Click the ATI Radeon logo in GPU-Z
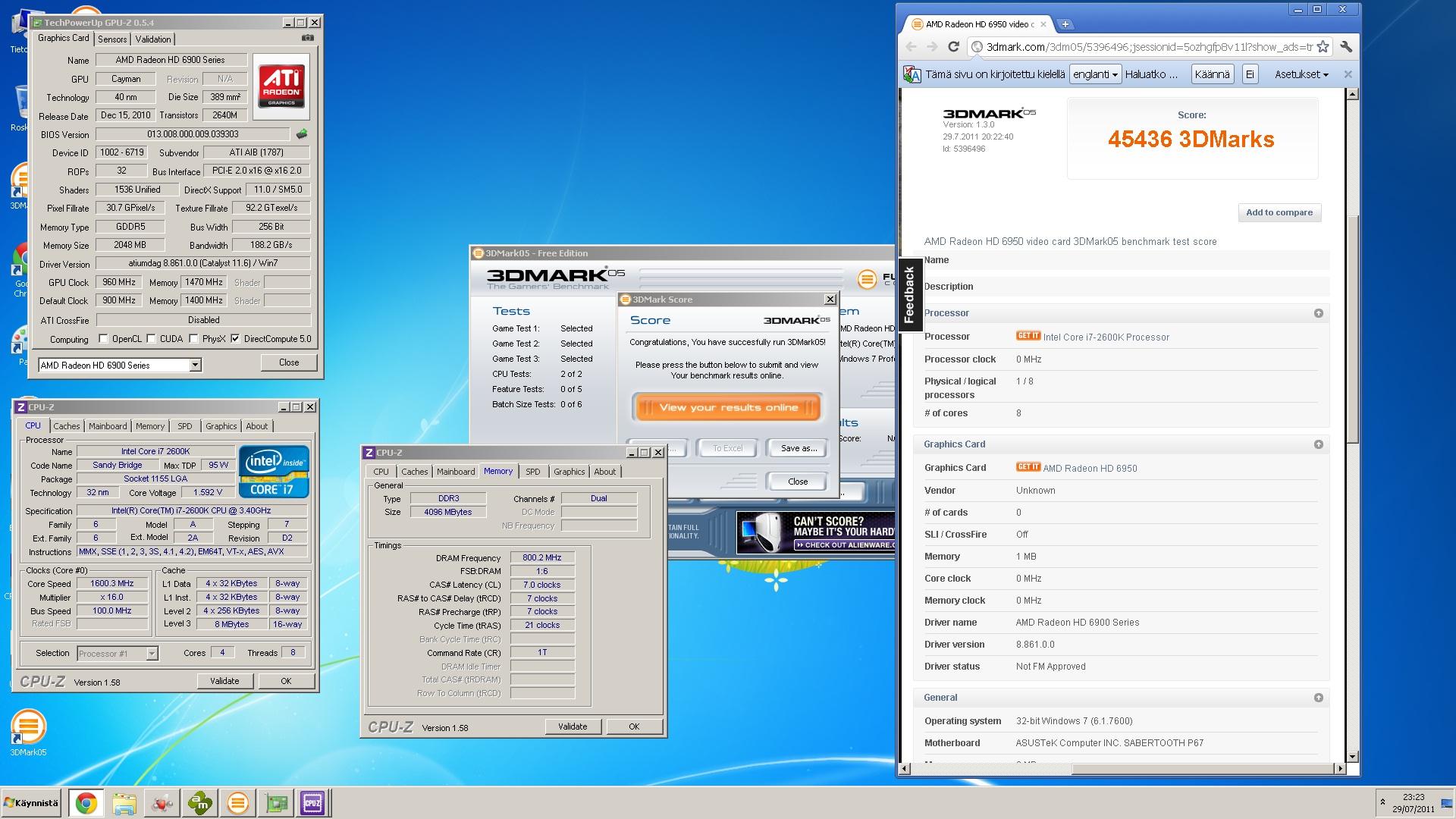1456x819 pixels. [281, 86]
